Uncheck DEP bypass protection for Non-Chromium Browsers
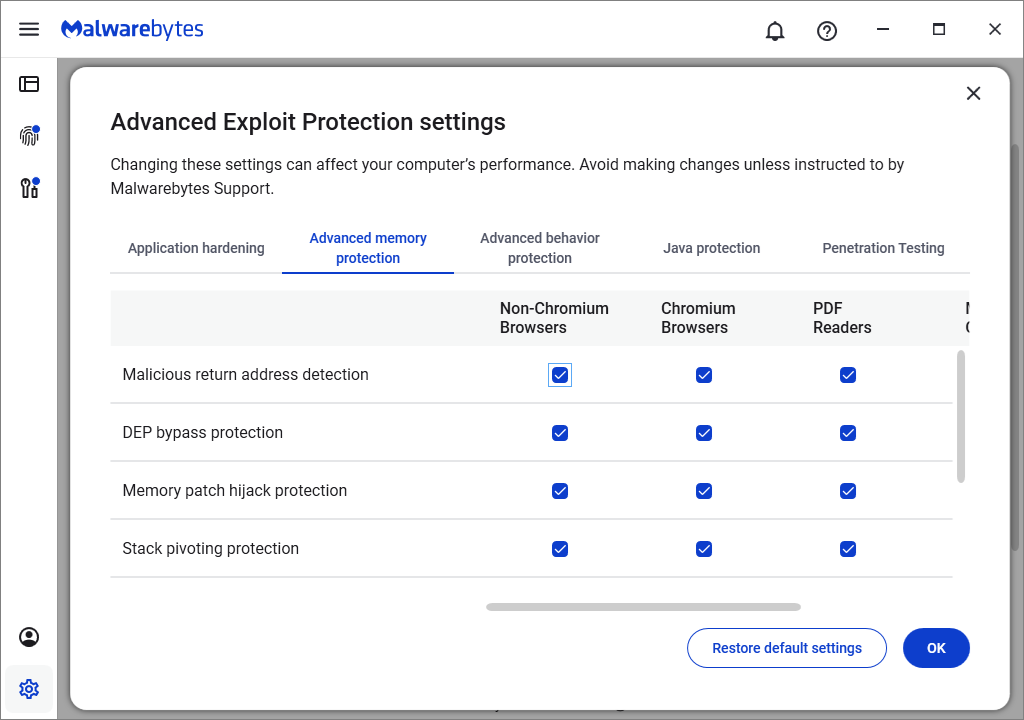 pyautogui.click(x=560, y=433)
